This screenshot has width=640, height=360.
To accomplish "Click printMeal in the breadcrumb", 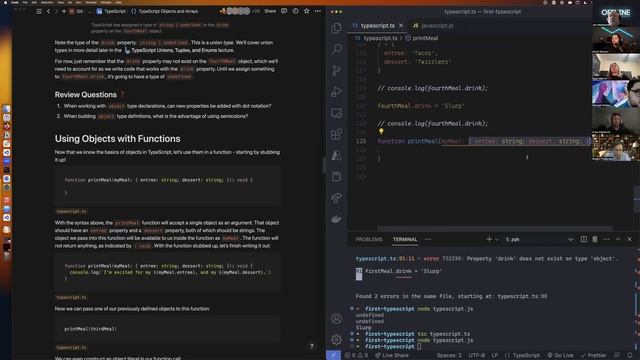I will [x=425, y=38].
